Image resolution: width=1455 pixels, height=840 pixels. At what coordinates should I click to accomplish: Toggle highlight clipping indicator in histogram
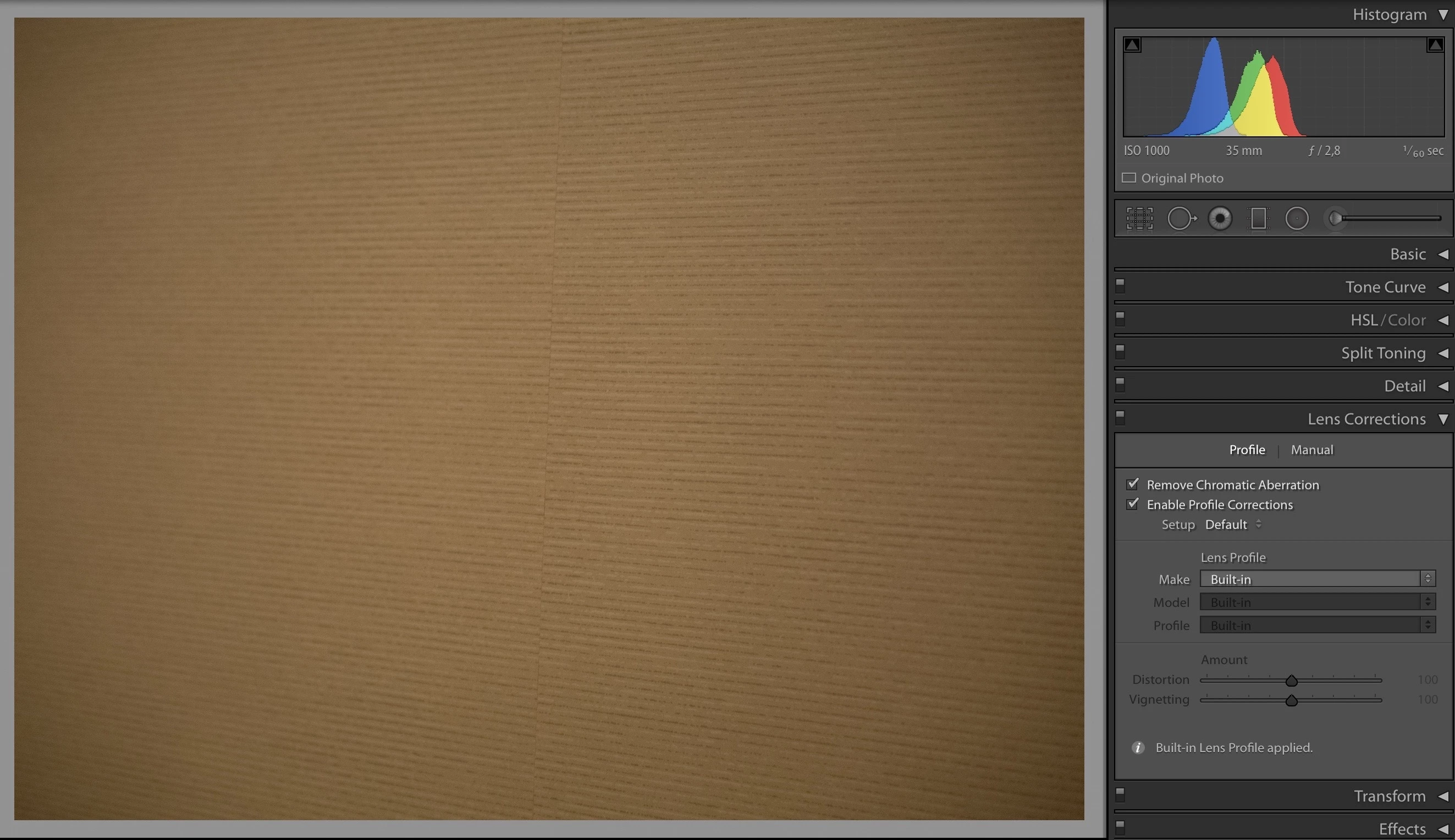1435,45
